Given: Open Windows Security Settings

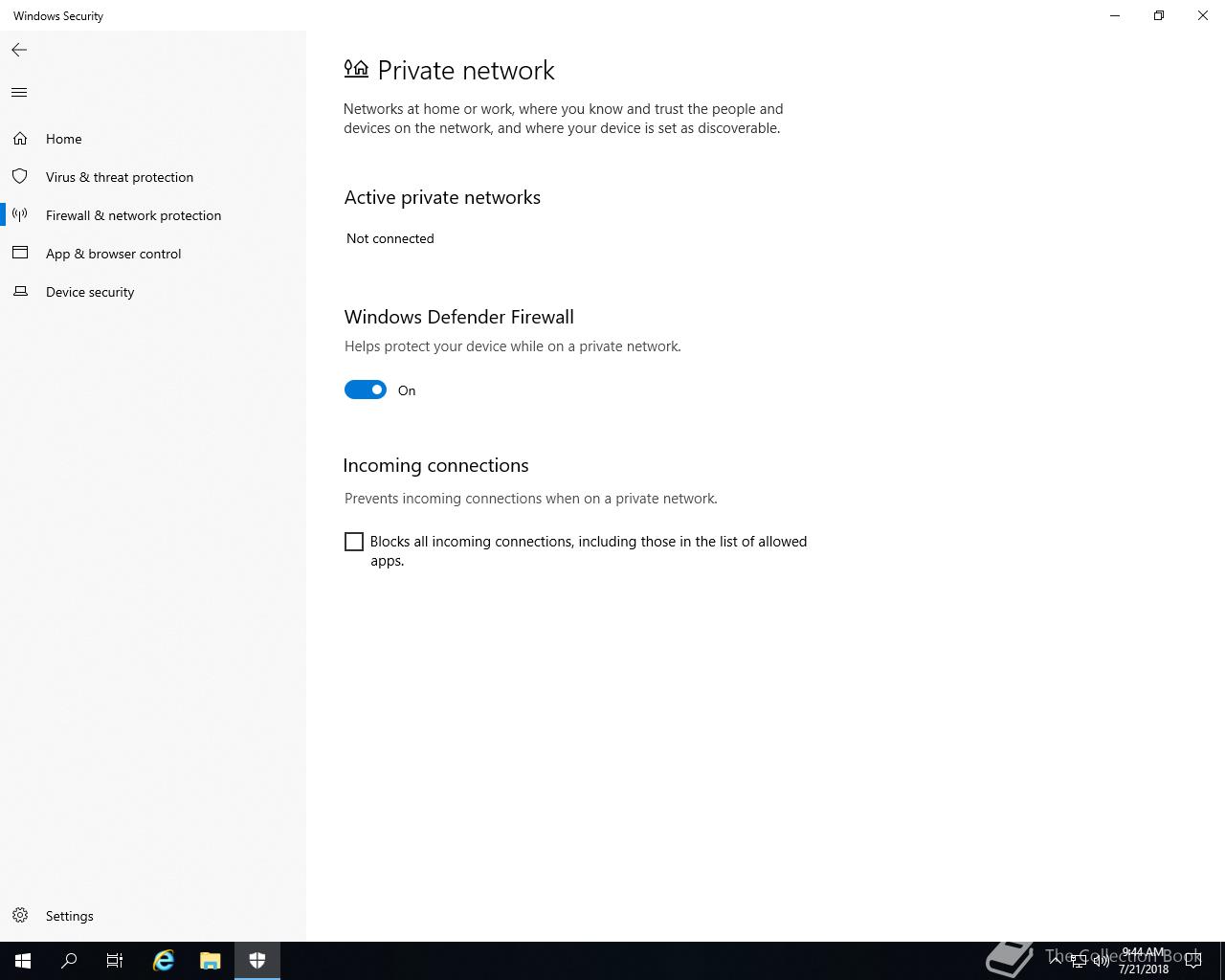Looking at the screenshot, I should coord(153,916).
